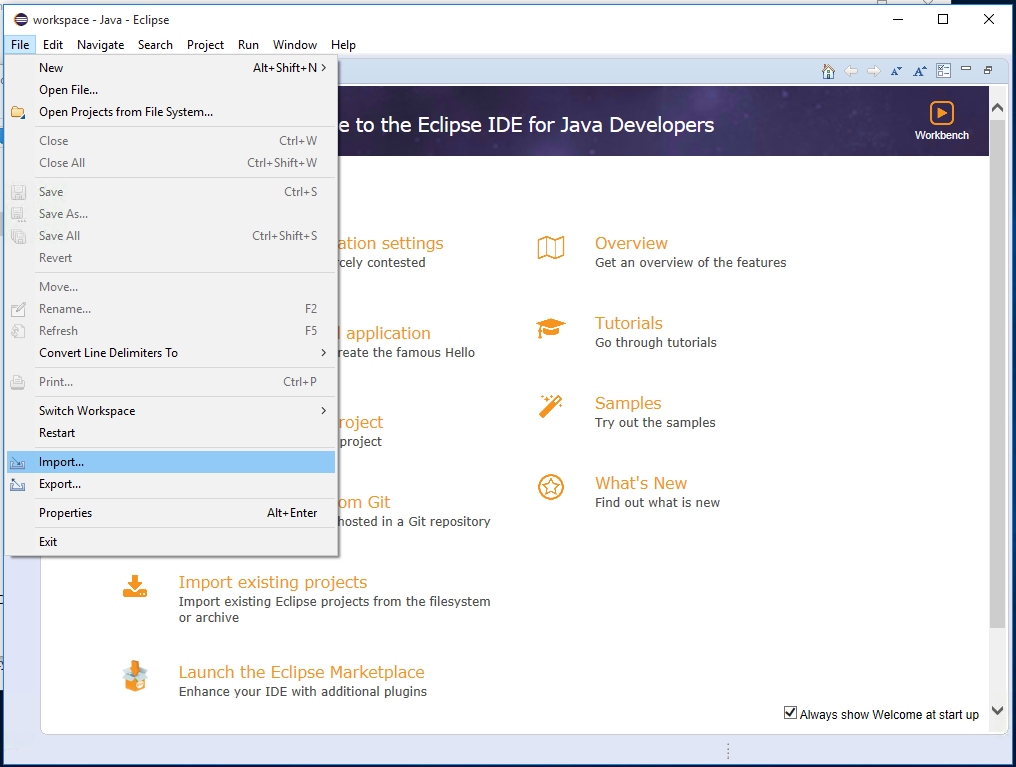The height and width of the screenshot is (767, 1016).
Task: Click the What's New star icon
Action: pos(551,487)
